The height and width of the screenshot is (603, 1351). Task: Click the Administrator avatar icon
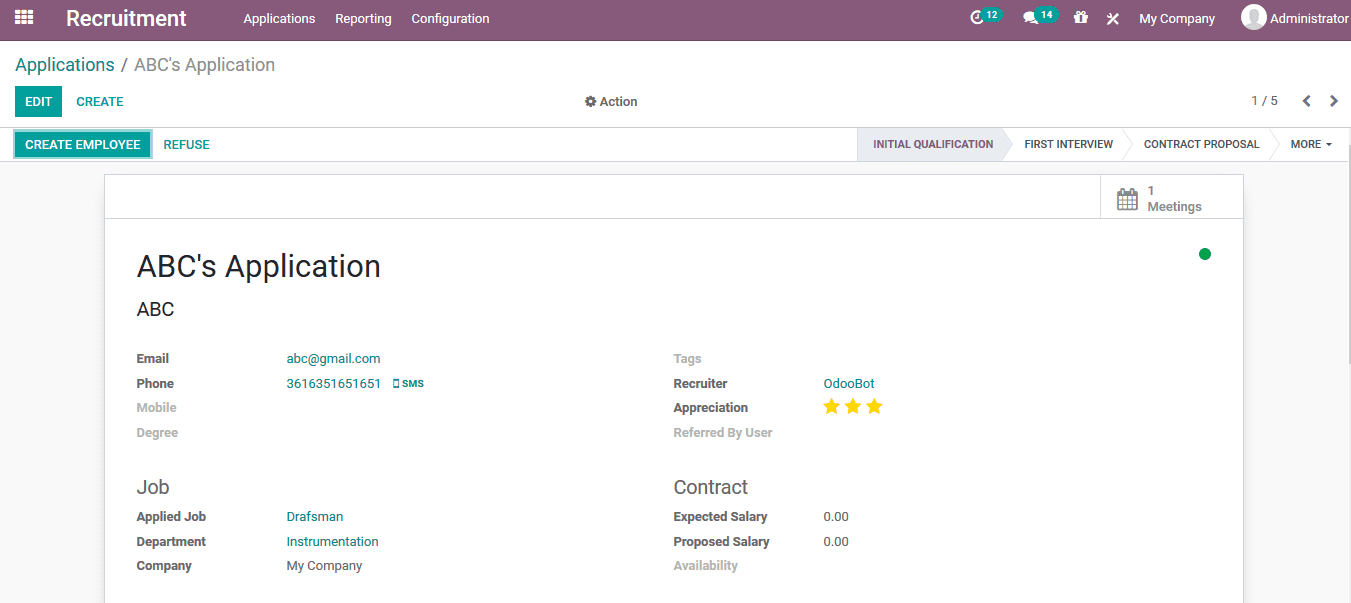[x=1252, y=16]
